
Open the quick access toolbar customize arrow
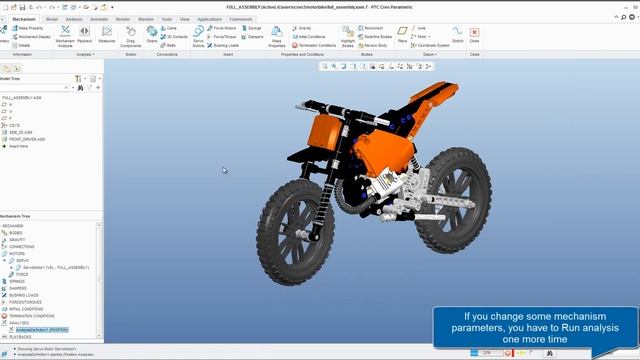pos(112,7)
